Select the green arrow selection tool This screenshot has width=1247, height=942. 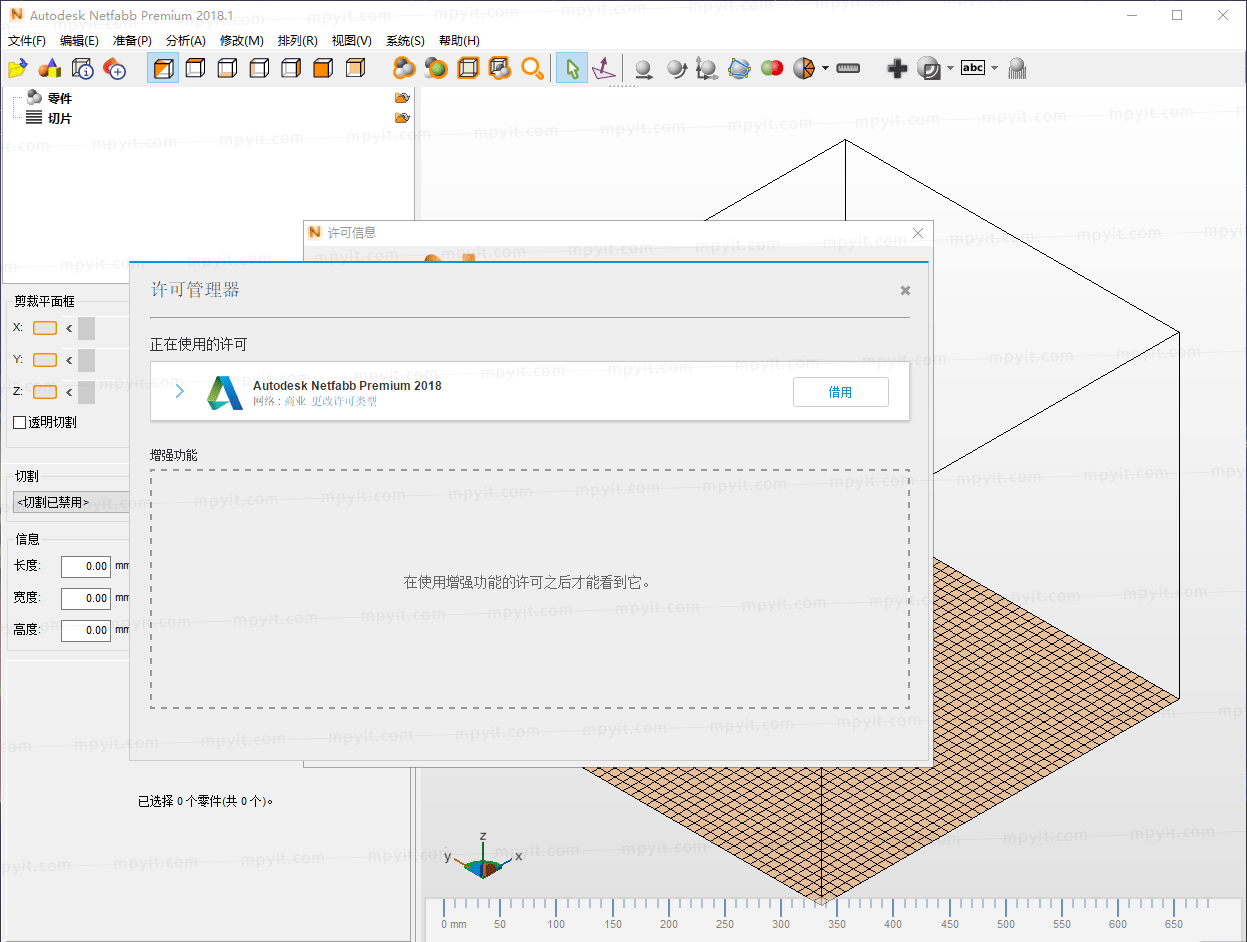coord(572,68)
